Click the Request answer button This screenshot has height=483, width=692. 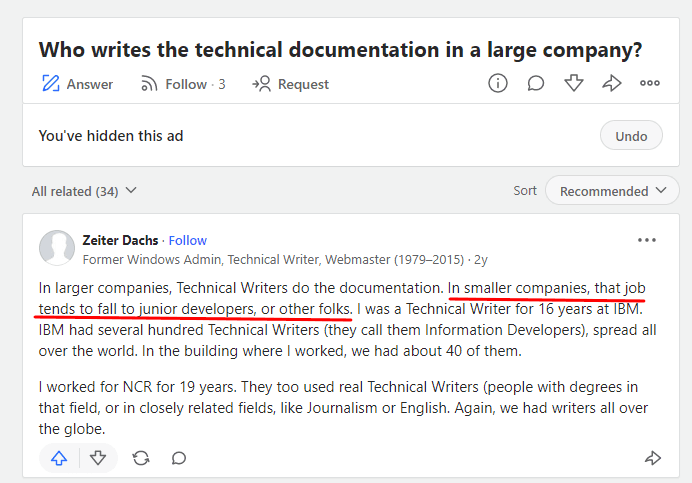(x=291, y=84)
